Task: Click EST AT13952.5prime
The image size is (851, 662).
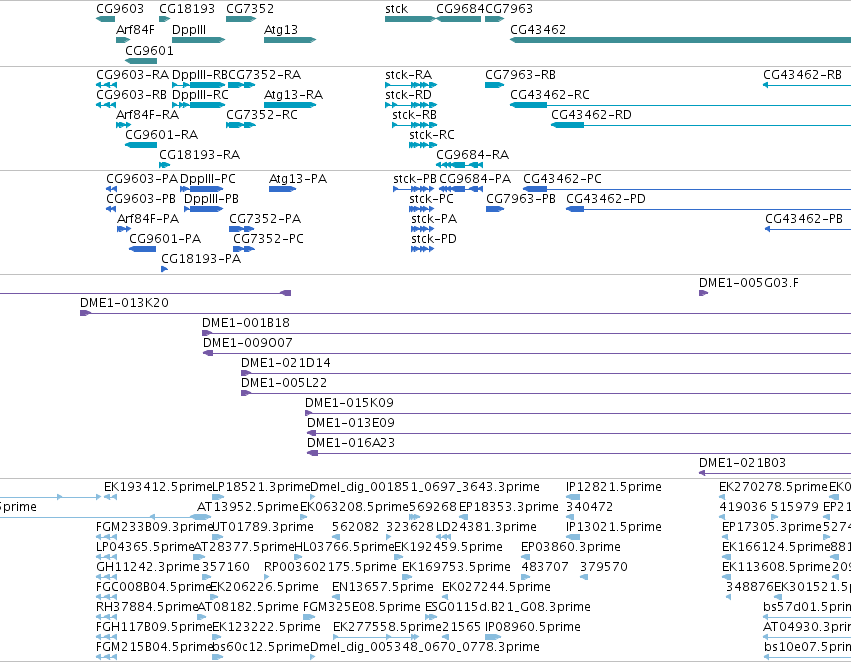Action: click(248, 507)
